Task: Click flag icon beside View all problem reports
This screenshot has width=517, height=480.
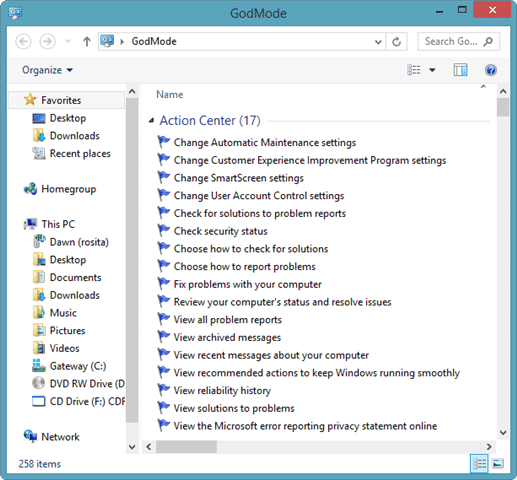Action: 164,319
